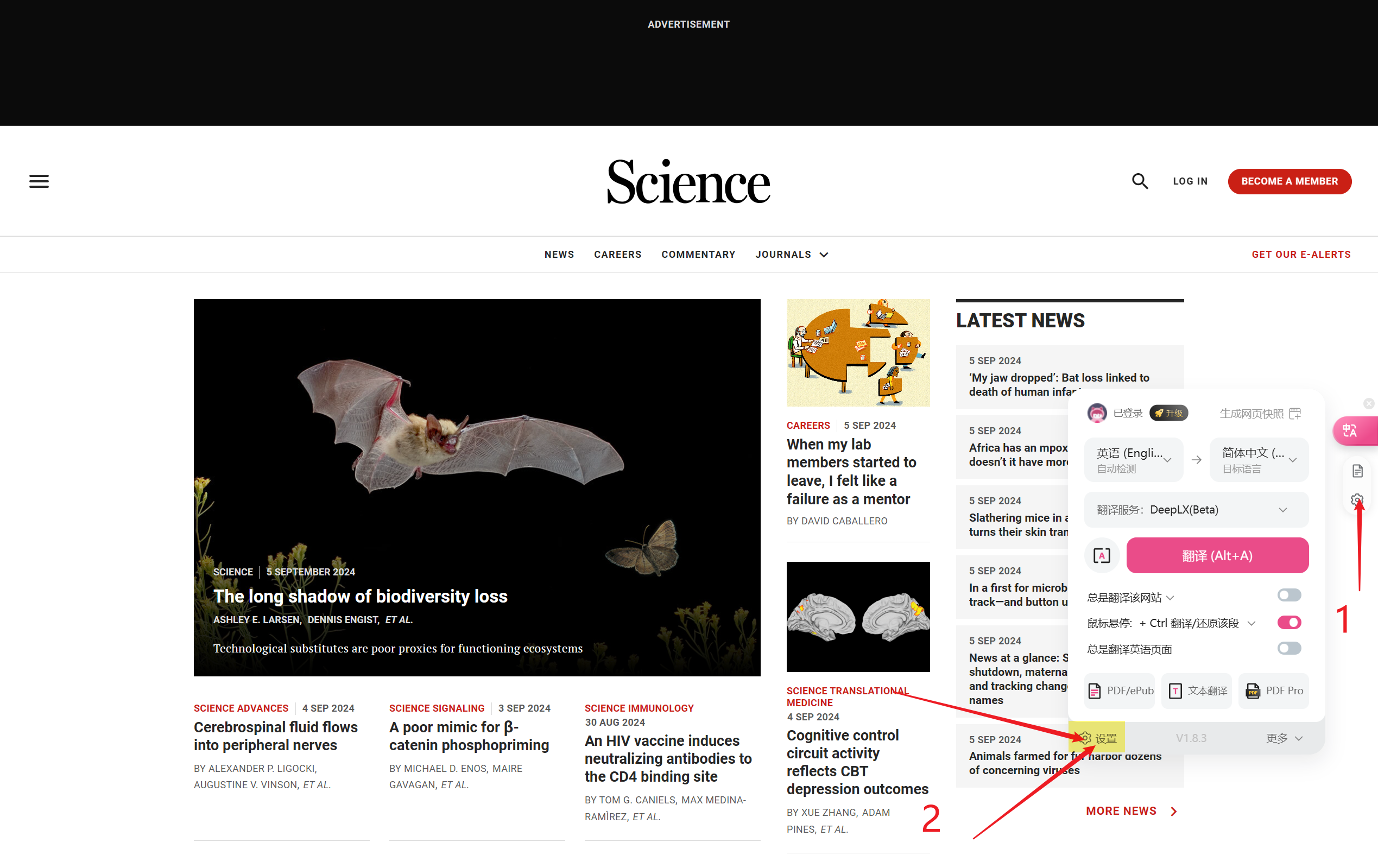
Task: Click SCIENCE IMMUNOLOGY category label
Action: point(639,708)
